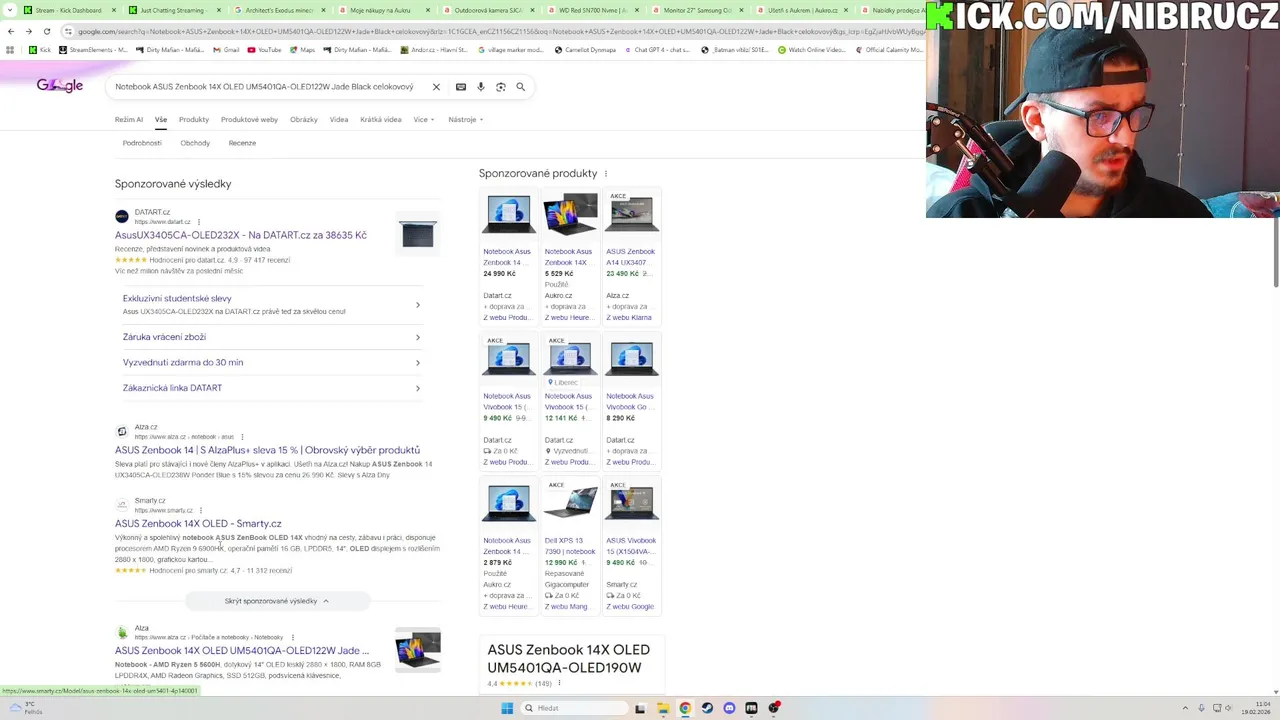Viewport: 1280px width, 720px height.
Task: Submit search with magnifier icon
Action: (521, 87)
